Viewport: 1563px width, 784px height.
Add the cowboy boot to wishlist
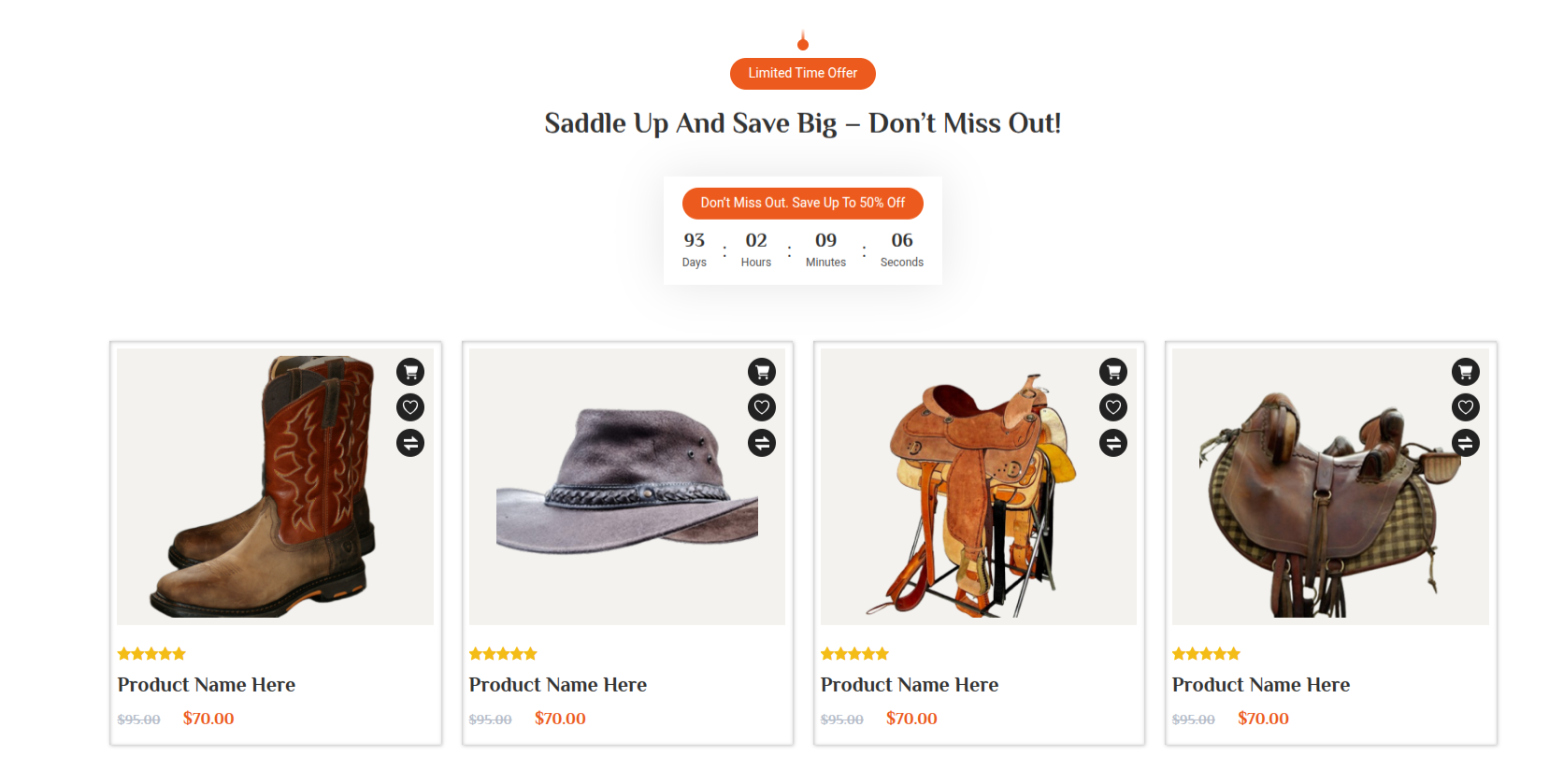[410, 407]
